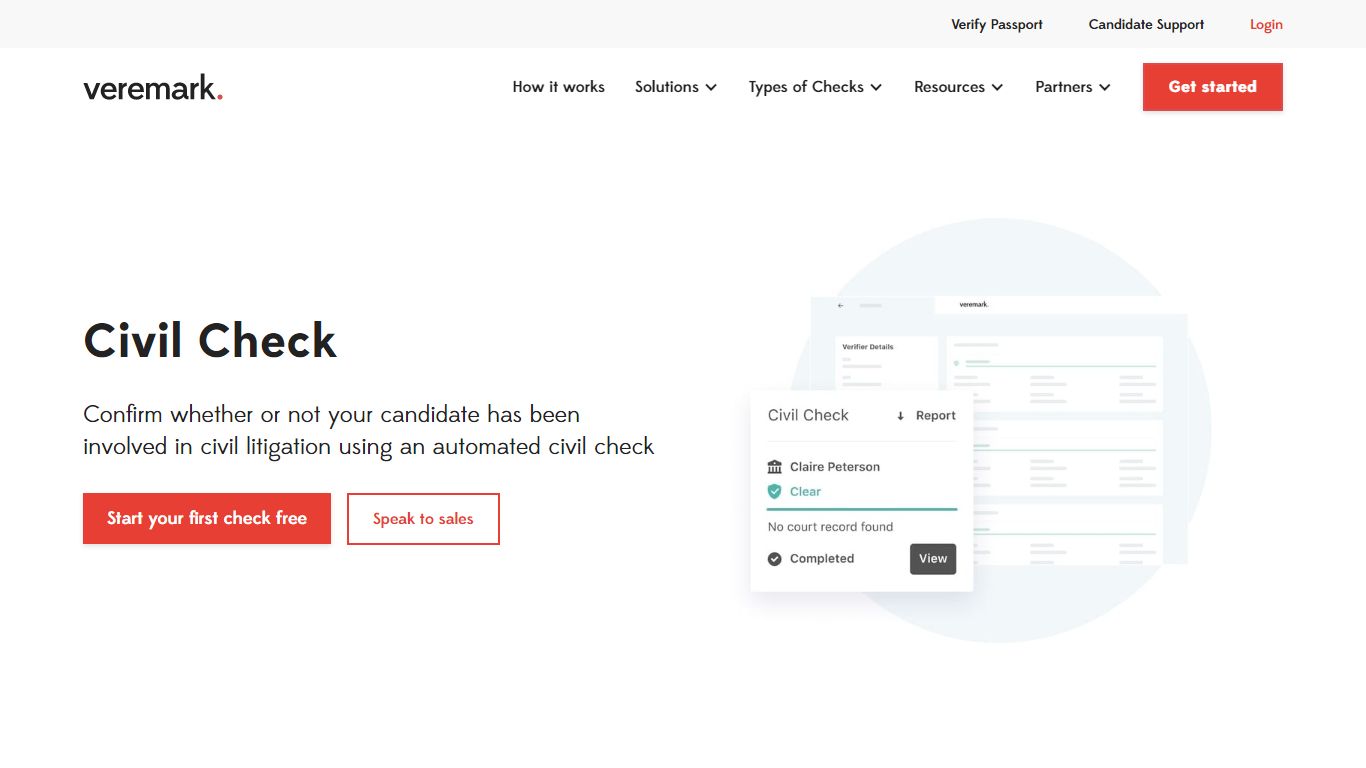Click 'No court record found' text

(x=830, y=527)
